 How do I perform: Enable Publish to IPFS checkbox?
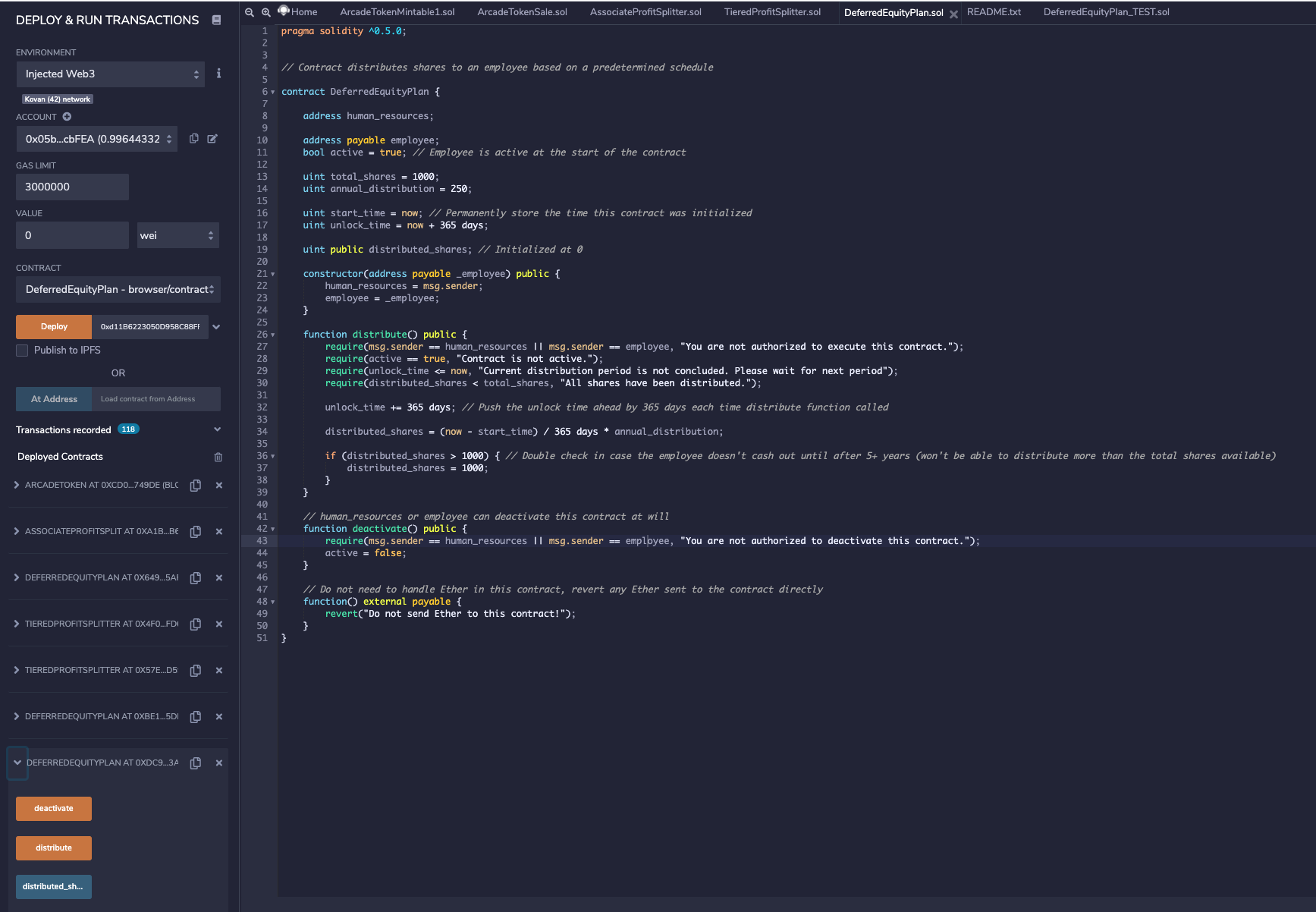click(22, 351)
